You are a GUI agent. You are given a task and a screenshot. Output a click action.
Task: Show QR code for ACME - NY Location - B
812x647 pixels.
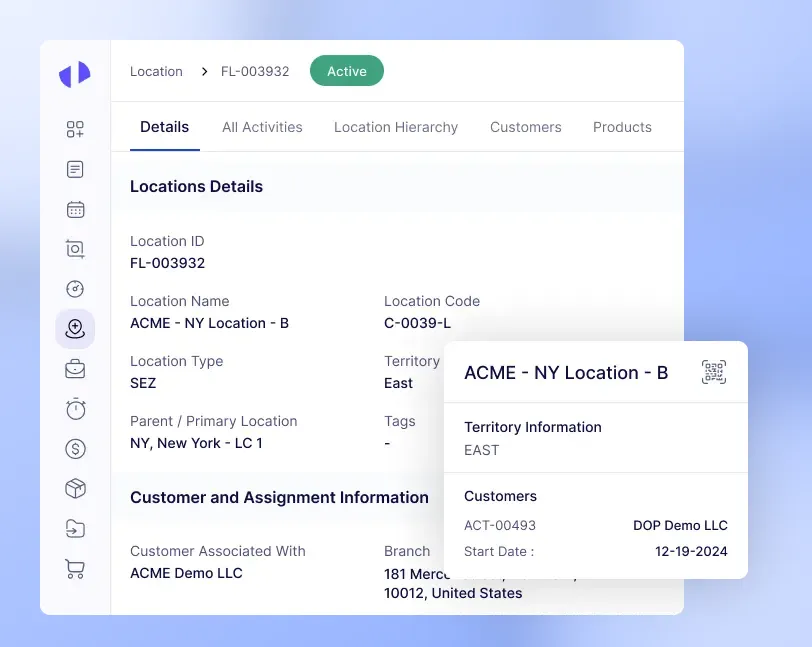point(714,372)
